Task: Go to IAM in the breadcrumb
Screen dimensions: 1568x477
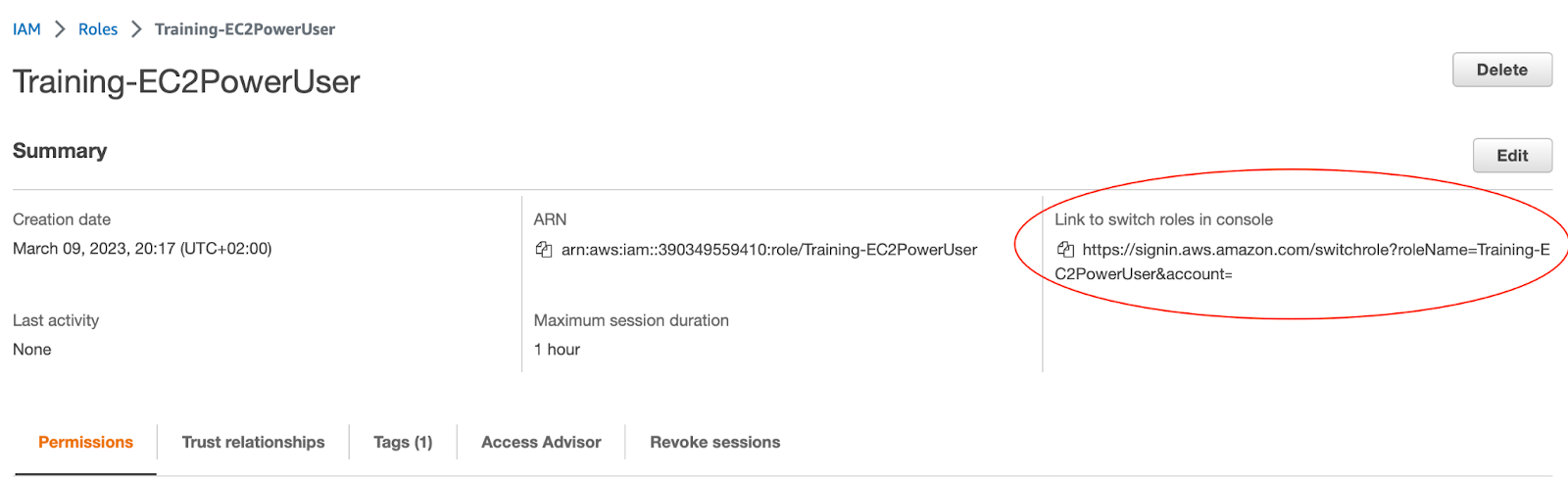Action: click(x=26, y=29)
